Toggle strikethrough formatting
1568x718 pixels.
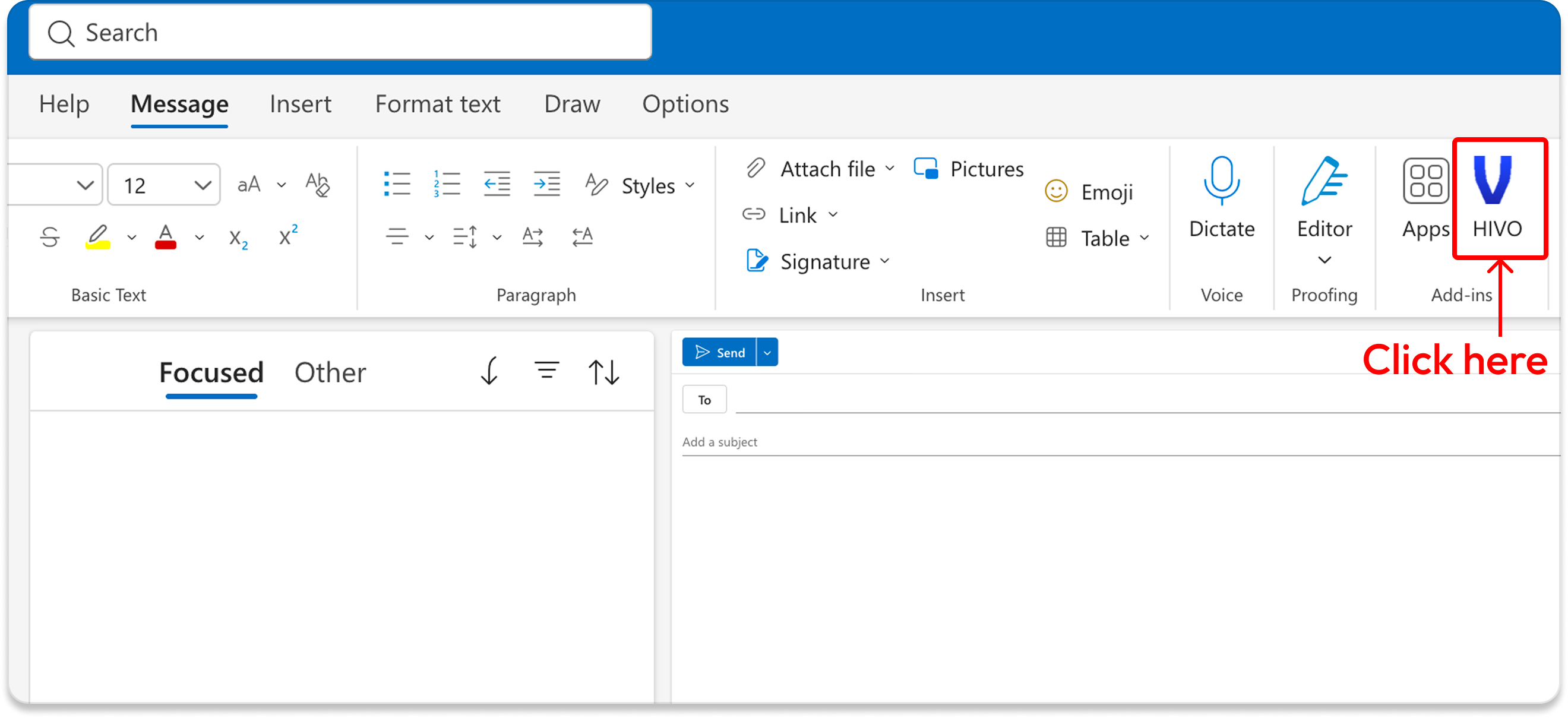(x=50, y=237)
